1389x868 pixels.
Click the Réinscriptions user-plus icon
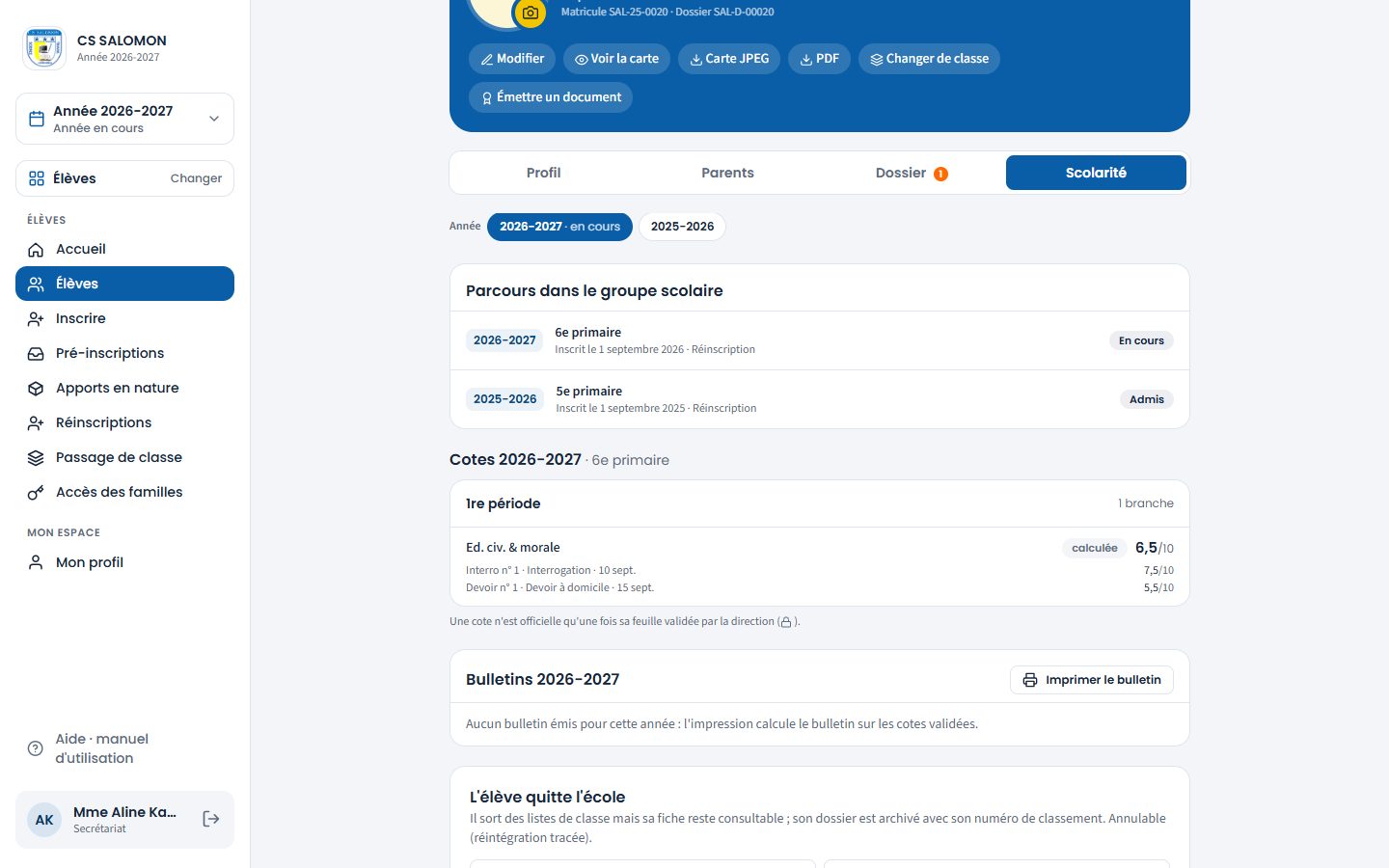click(36, 423)
